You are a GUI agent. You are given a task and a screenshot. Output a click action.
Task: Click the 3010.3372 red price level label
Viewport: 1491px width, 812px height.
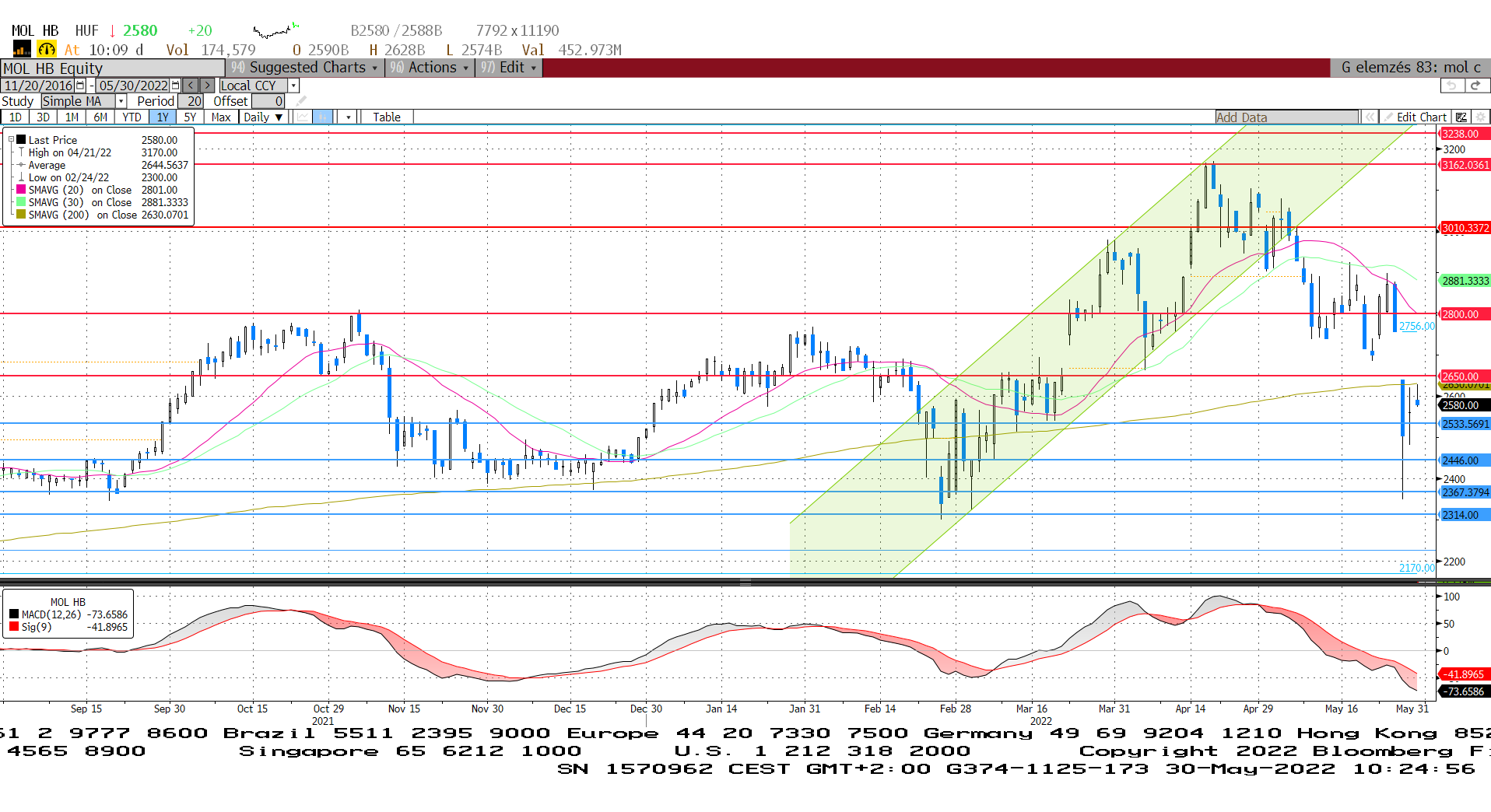point(1465,228)
